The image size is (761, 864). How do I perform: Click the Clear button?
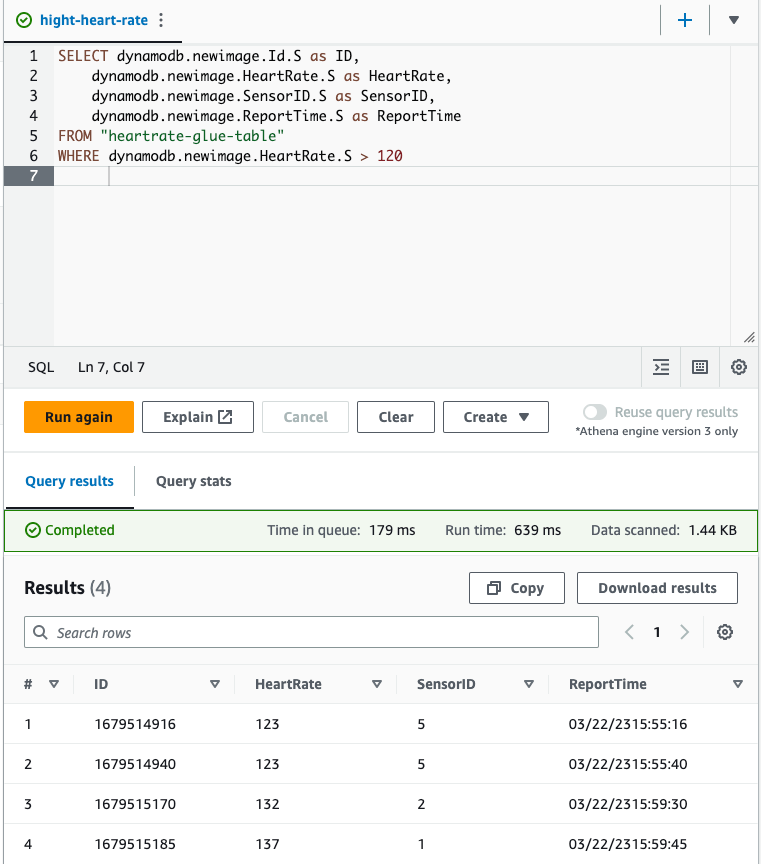click(x=396, y=417)
